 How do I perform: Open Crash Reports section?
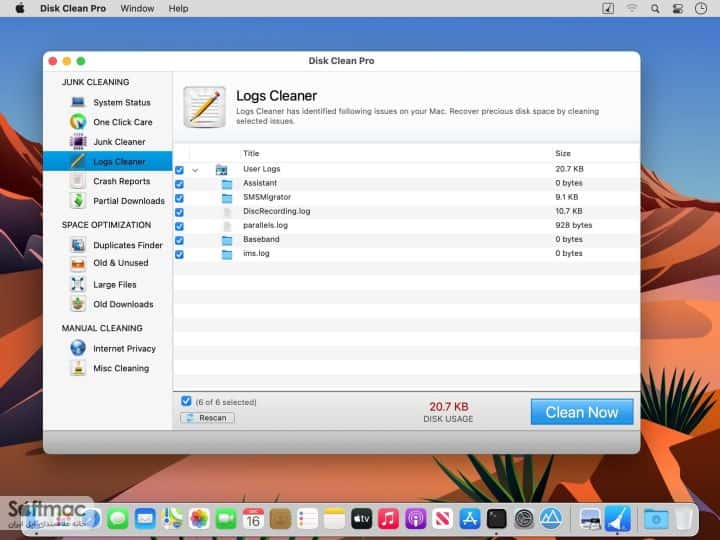[x=121, y=181]
